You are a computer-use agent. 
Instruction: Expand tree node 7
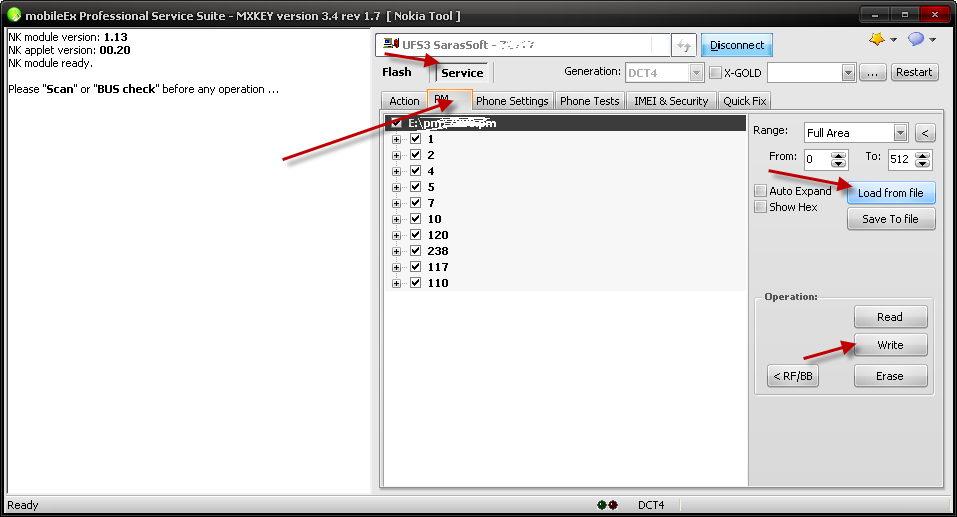coord(397,203)
